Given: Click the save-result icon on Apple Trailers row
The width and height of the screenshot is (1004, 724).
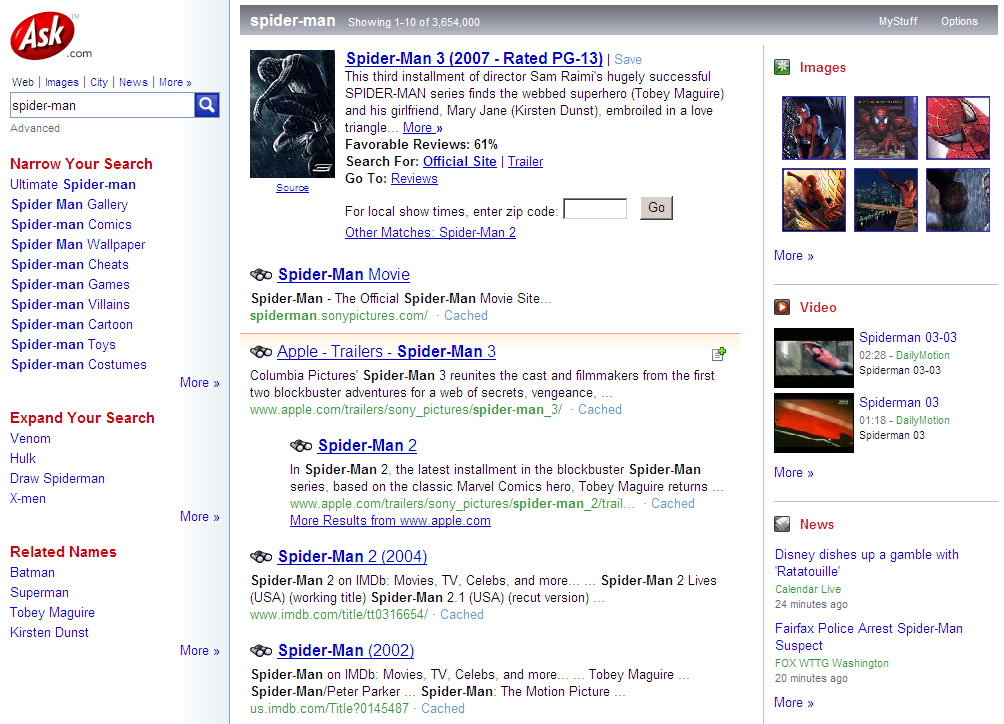Looking at the screenshot, I should pos(718,354).
